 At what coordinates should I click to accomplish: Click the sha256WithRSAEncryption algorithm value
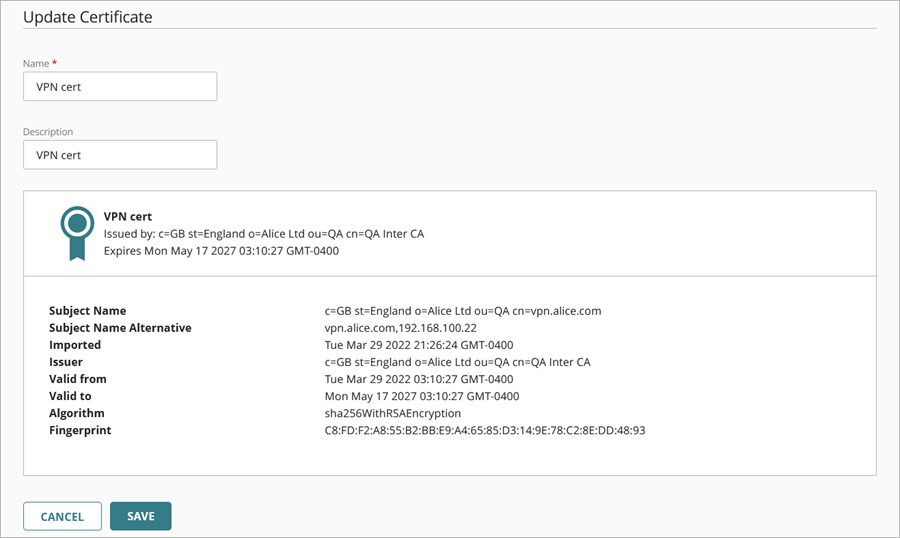coord(386,413)
